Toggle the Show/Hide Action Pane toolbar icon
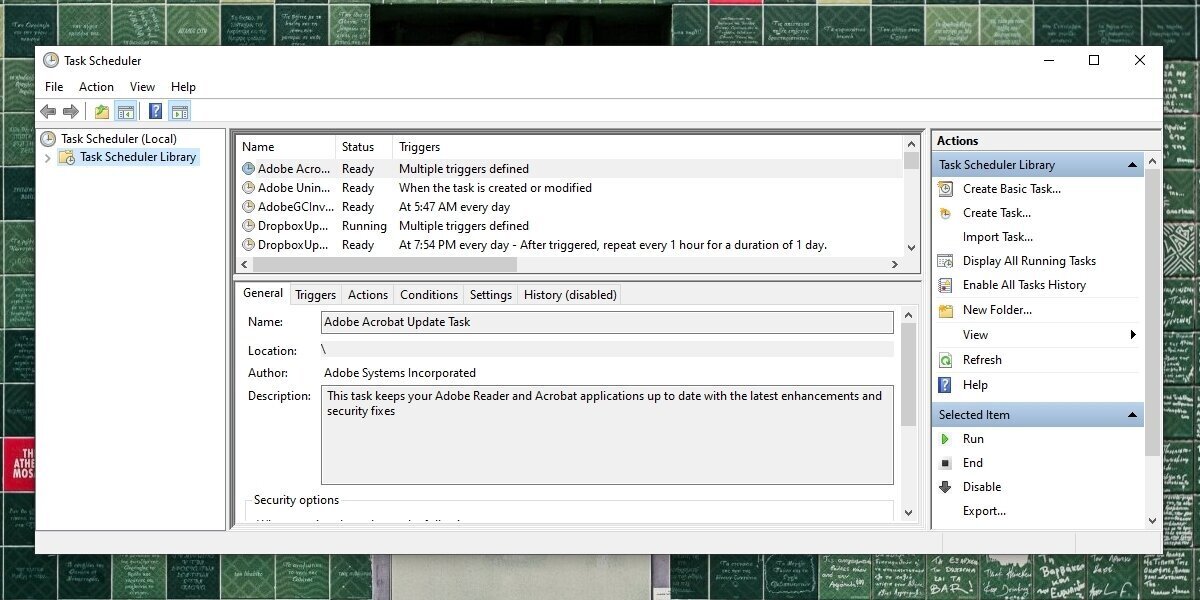The height and width of the screenshot is (600, 1200). coord(179,111)
